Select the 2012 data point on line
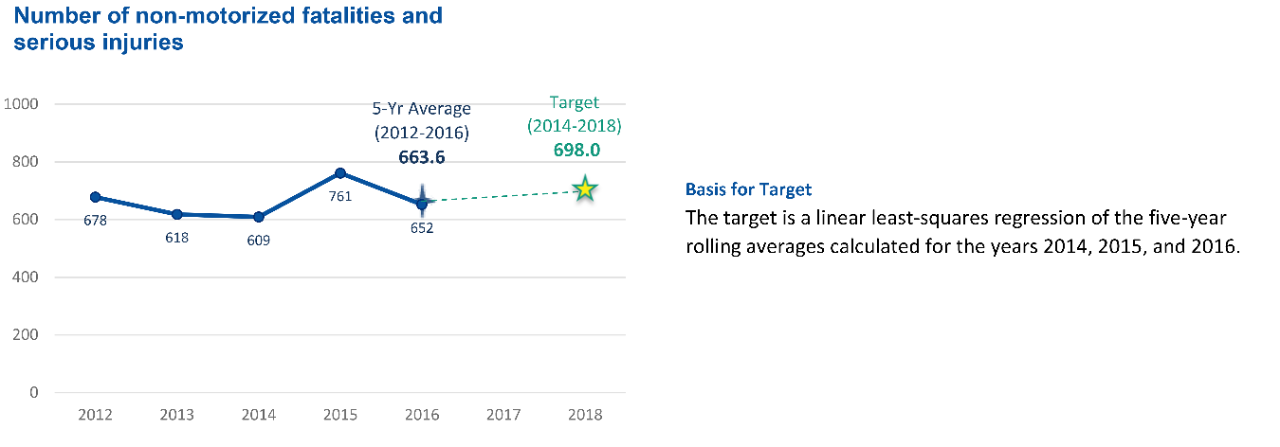 [95, 197]
